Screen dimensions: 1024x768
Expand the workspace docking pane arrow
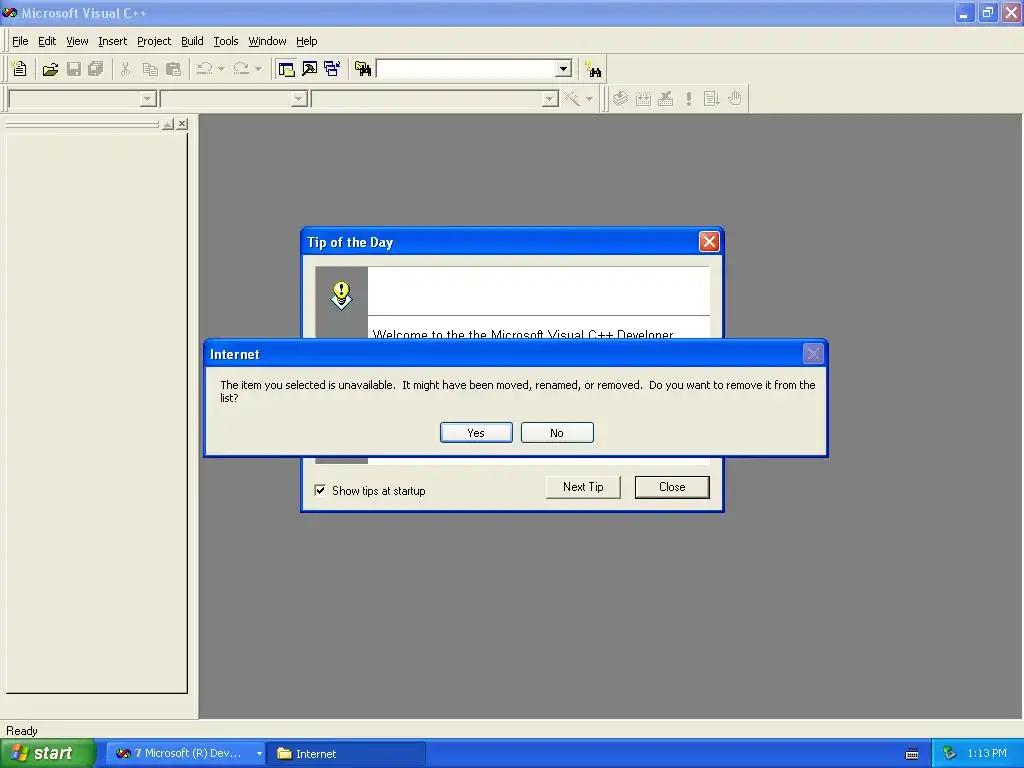tap(168, 123)
